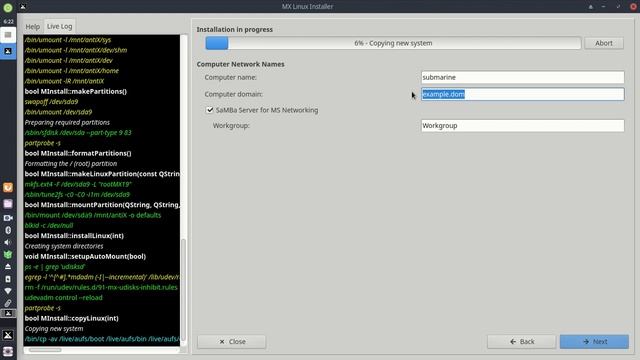Click log line starting 'mkfs.ext4 -F /dev/sda9'

tap(78, 184)
